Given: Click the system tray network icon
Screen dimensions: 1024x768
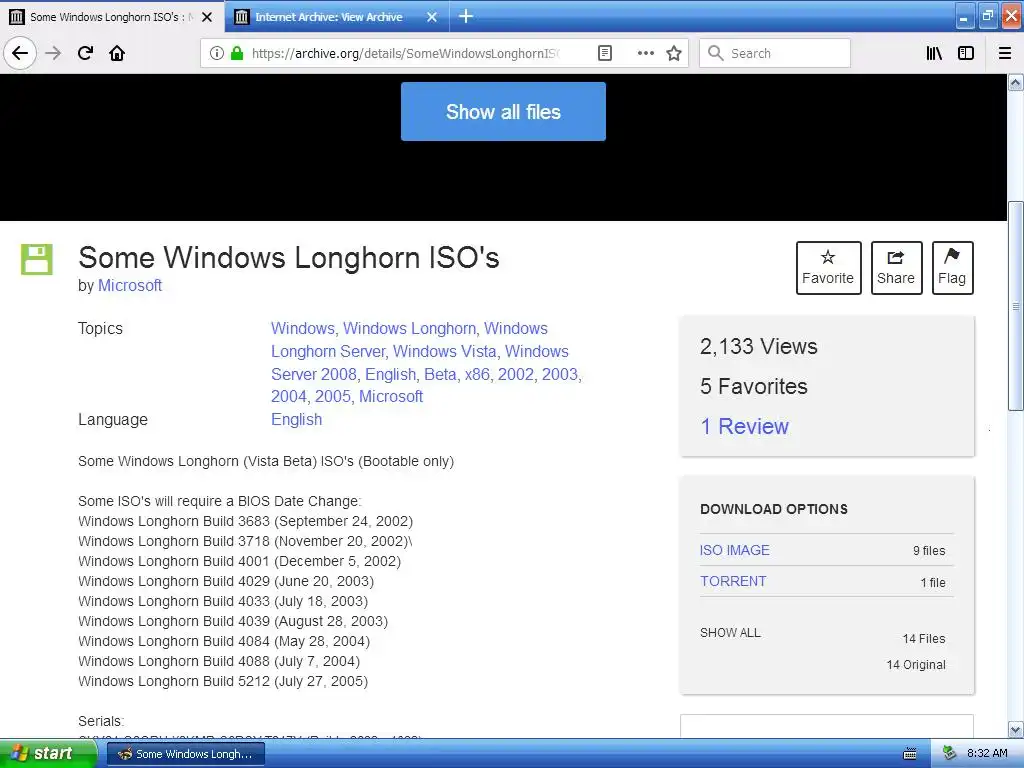Looking at the screenshot, I should click(x=950, y=754).
